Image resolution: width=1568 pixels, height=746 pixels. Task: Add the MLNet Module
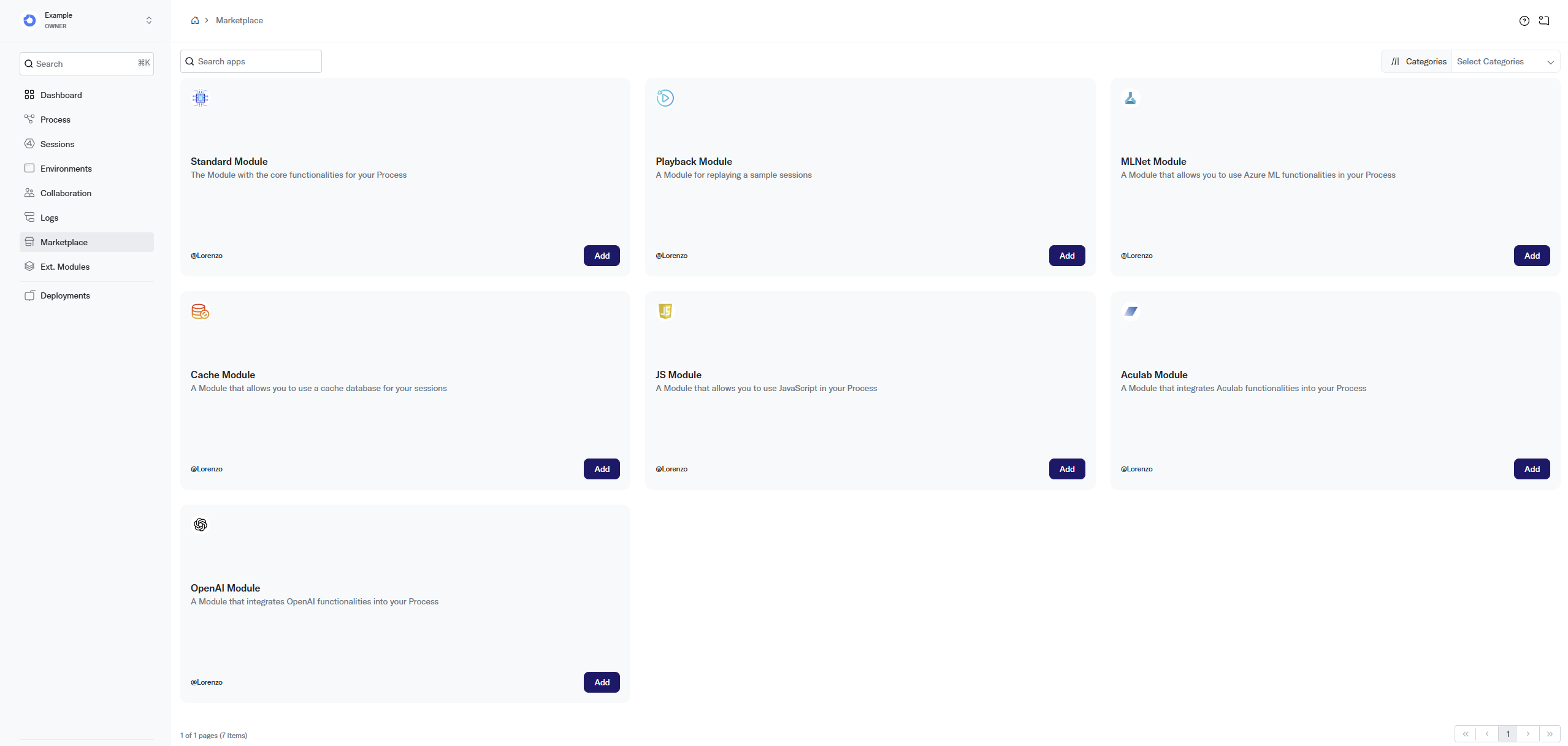point(1532,256)
